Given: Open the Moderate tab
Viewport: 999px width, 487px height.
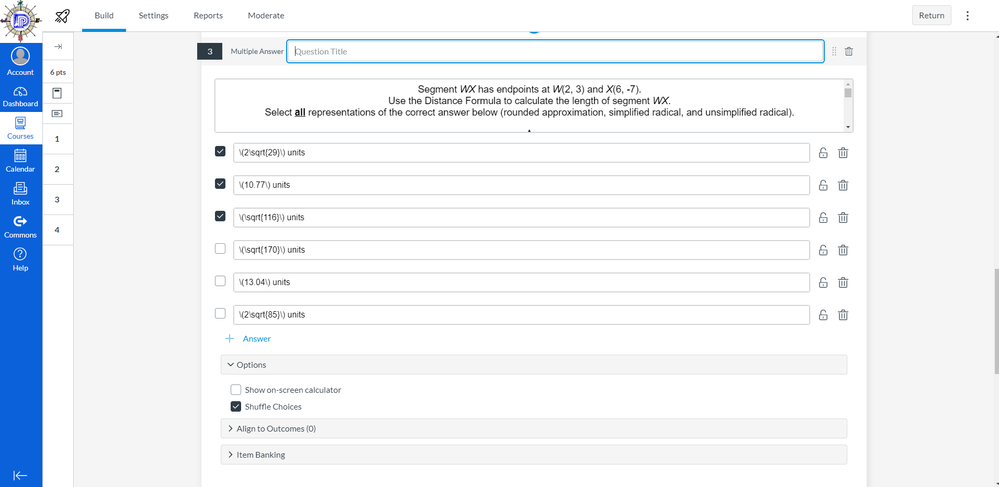Looking at the screenshot, I should [266, 16].
